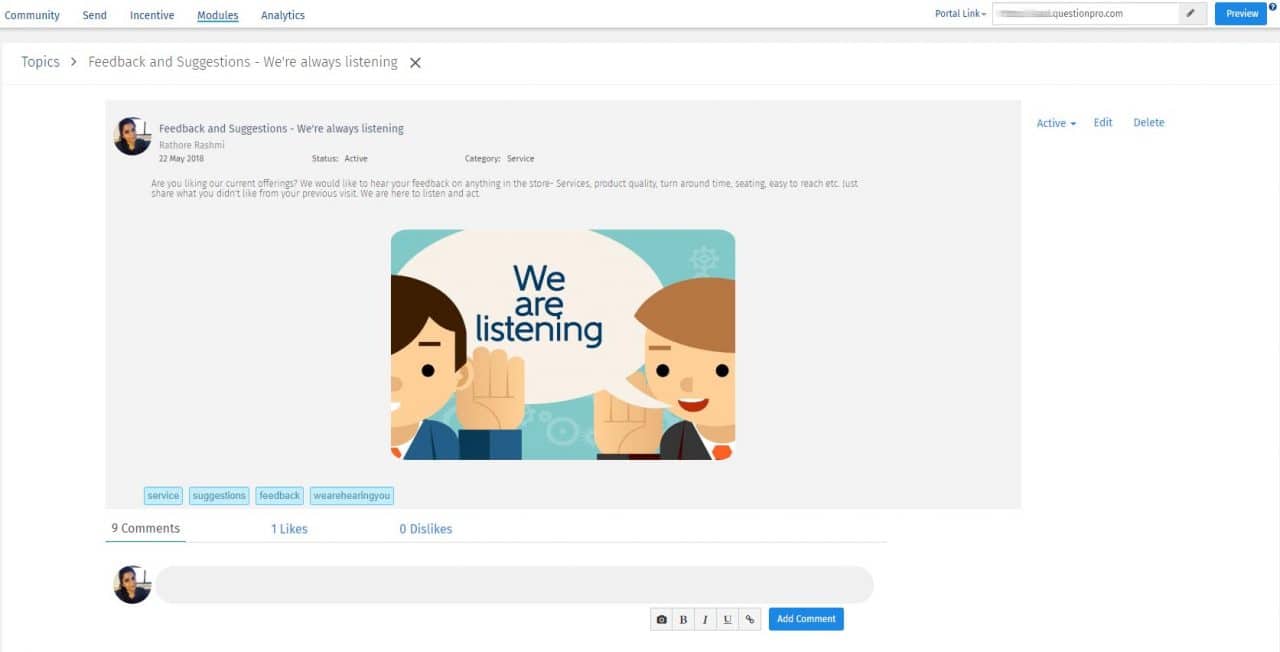The image size is (1280, 652).
Task: Open the Community menu
Action: tap(32, 15)
